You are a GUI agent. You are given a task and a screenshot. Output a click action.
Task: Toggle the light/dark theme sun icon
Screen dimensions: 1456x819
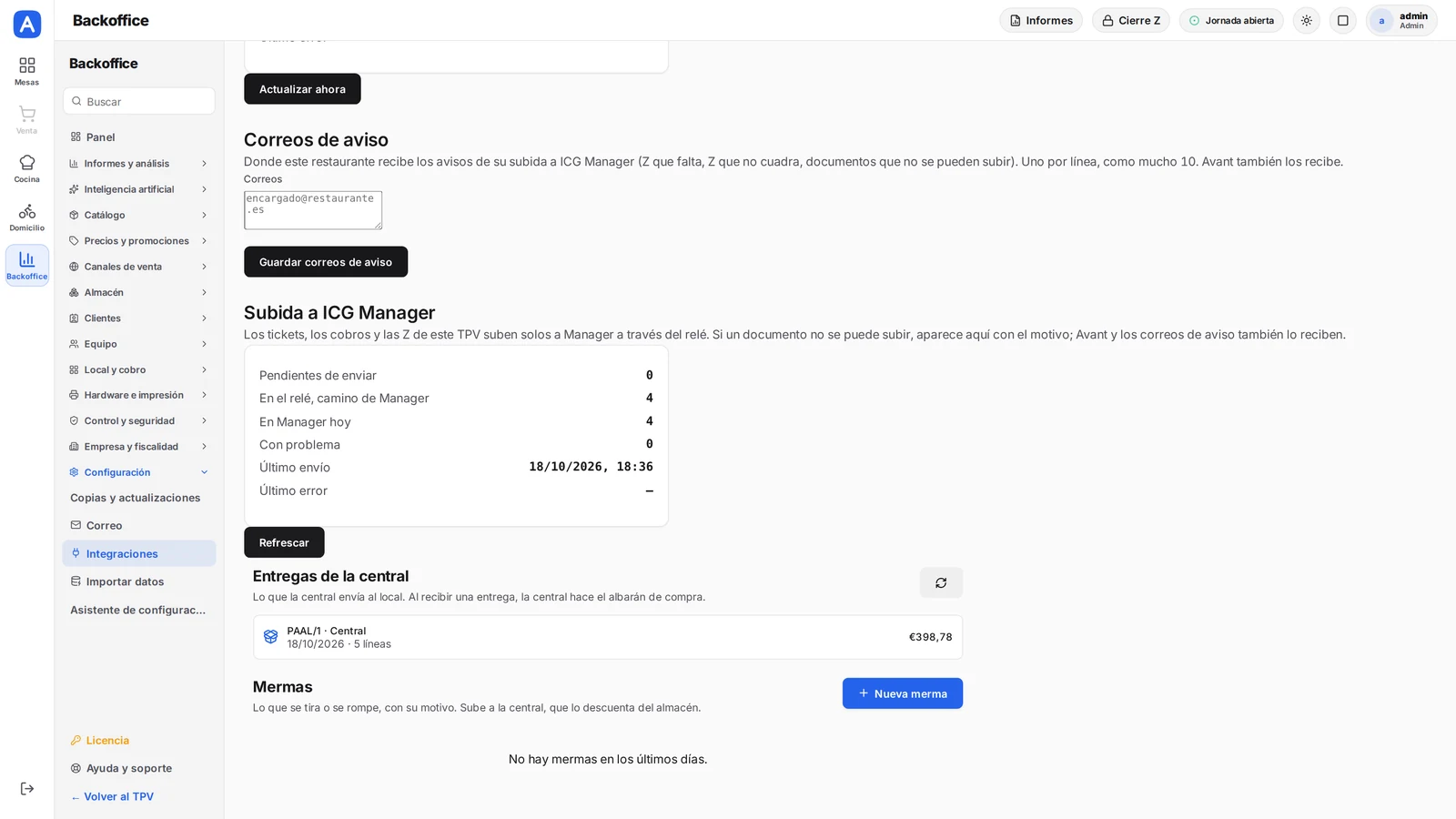(x=1307, y=20)
